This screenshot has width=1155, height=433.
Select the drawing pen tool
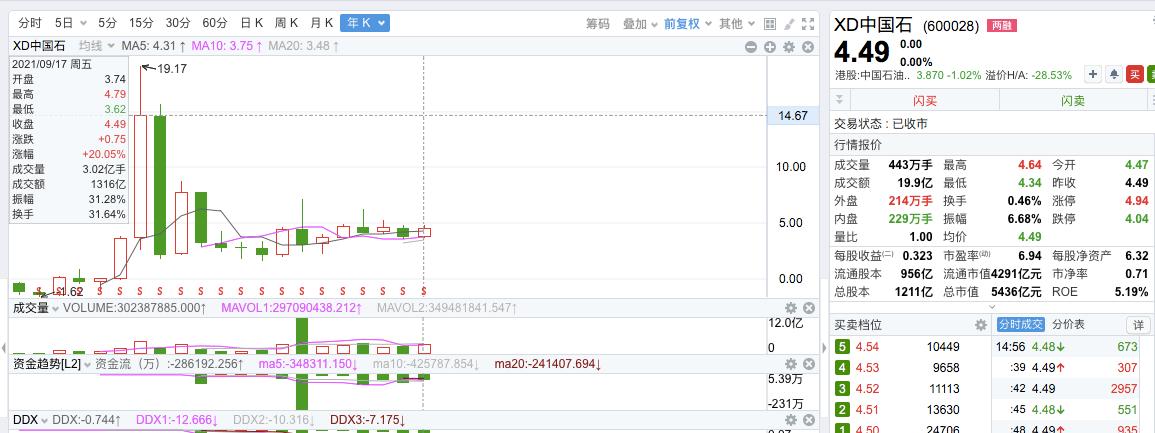click(x=789, y=24)
